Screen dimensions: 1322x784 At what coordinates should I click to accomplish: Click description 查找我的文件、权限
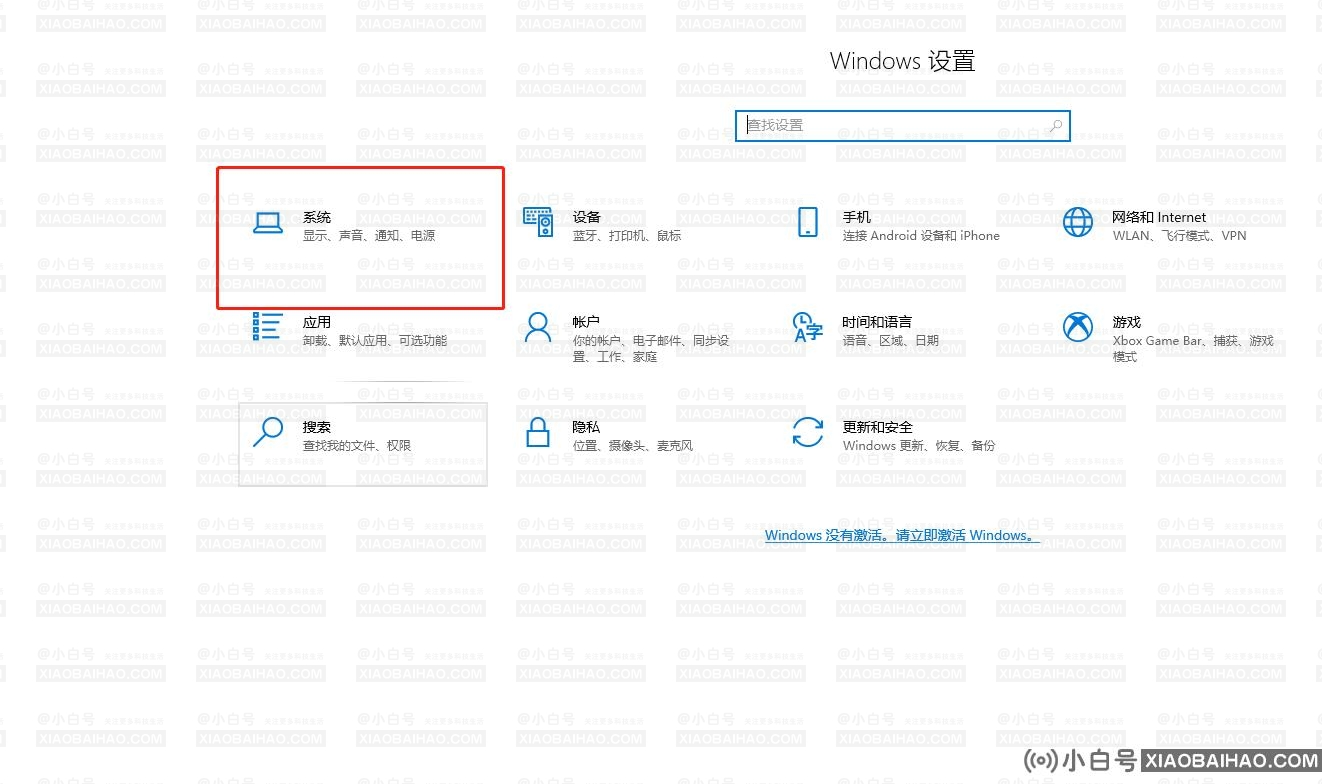357,446
